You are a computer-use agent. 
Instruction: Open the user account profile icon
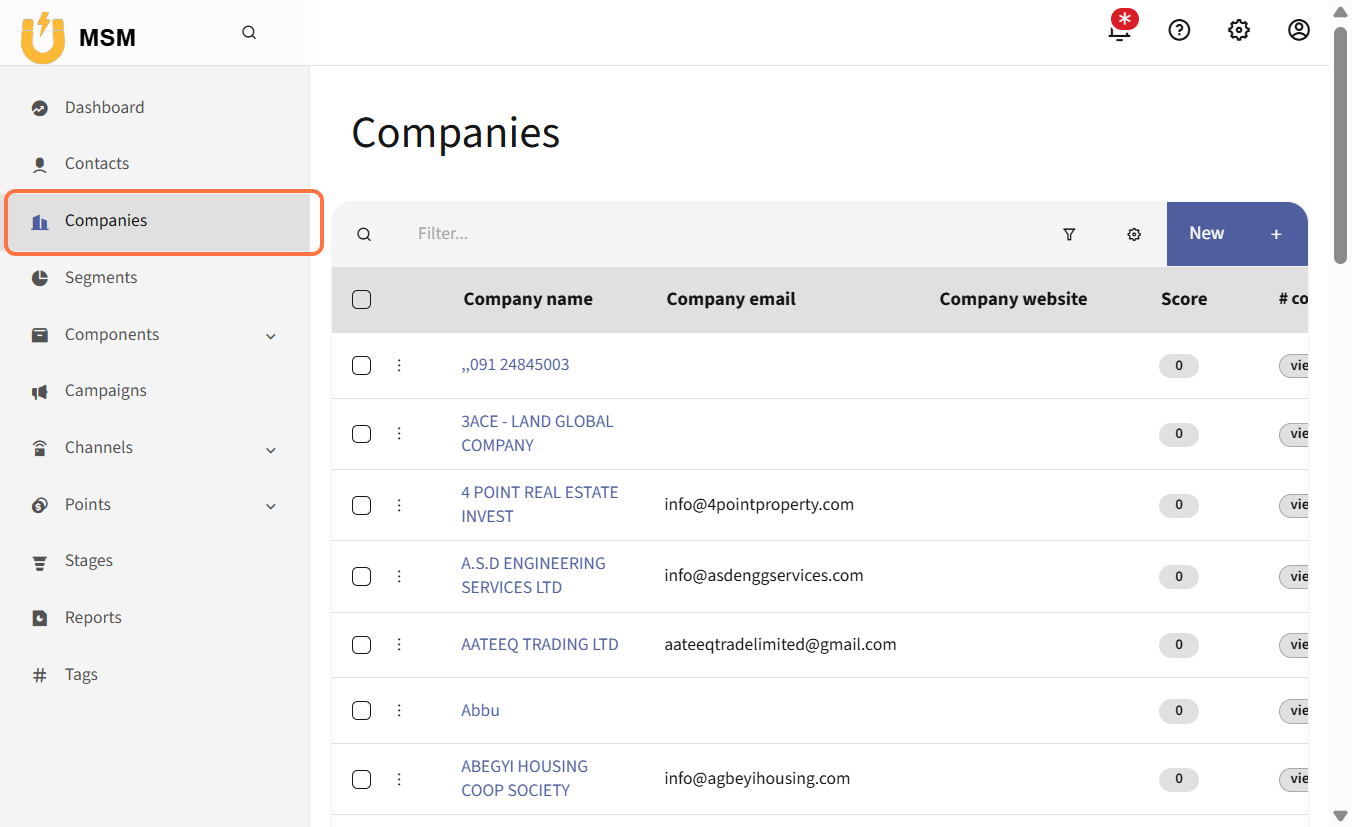(x=1298, y=30)
